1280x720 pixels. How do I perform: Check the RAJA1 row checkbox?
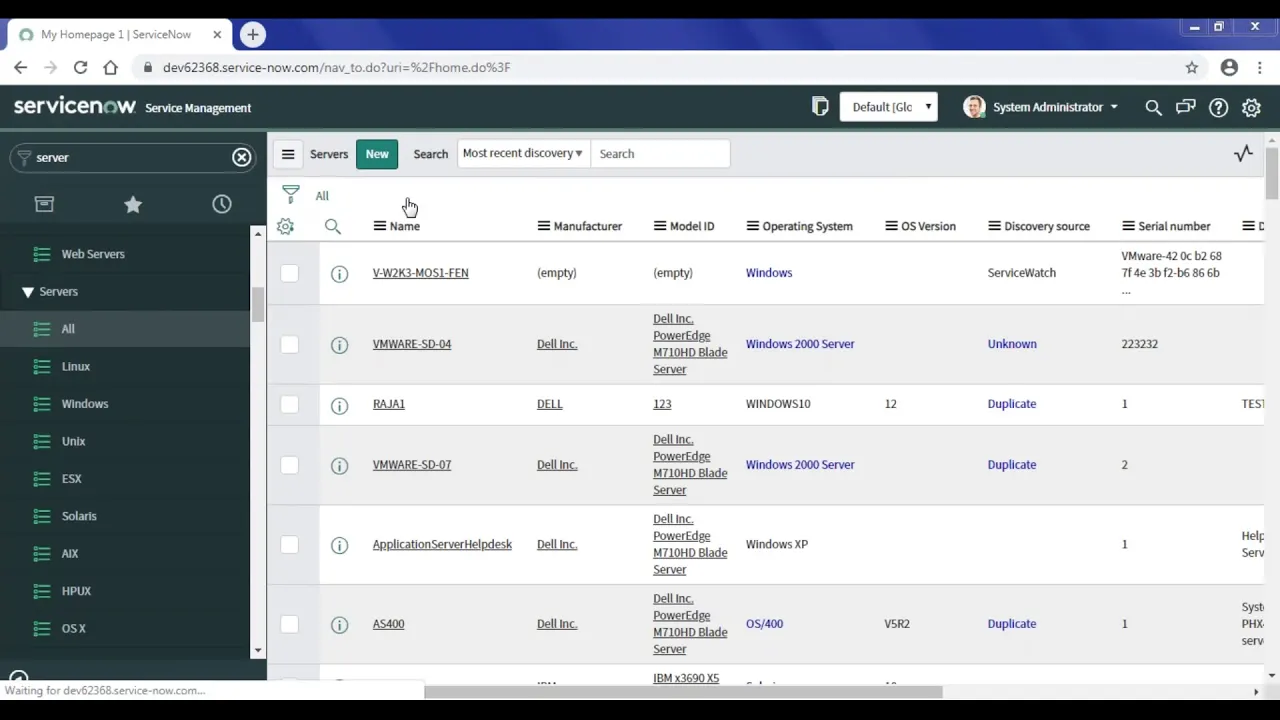point(289,404)
